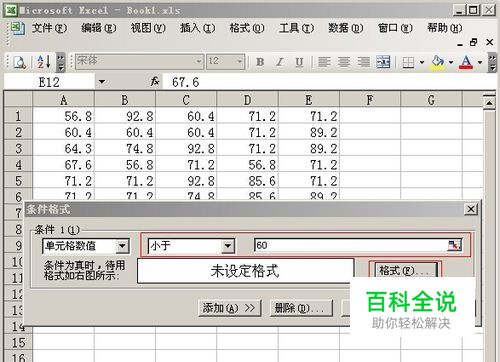Select row 15 header
The width and height of the screenshot is (500, 362).
[x=18, y=343]
